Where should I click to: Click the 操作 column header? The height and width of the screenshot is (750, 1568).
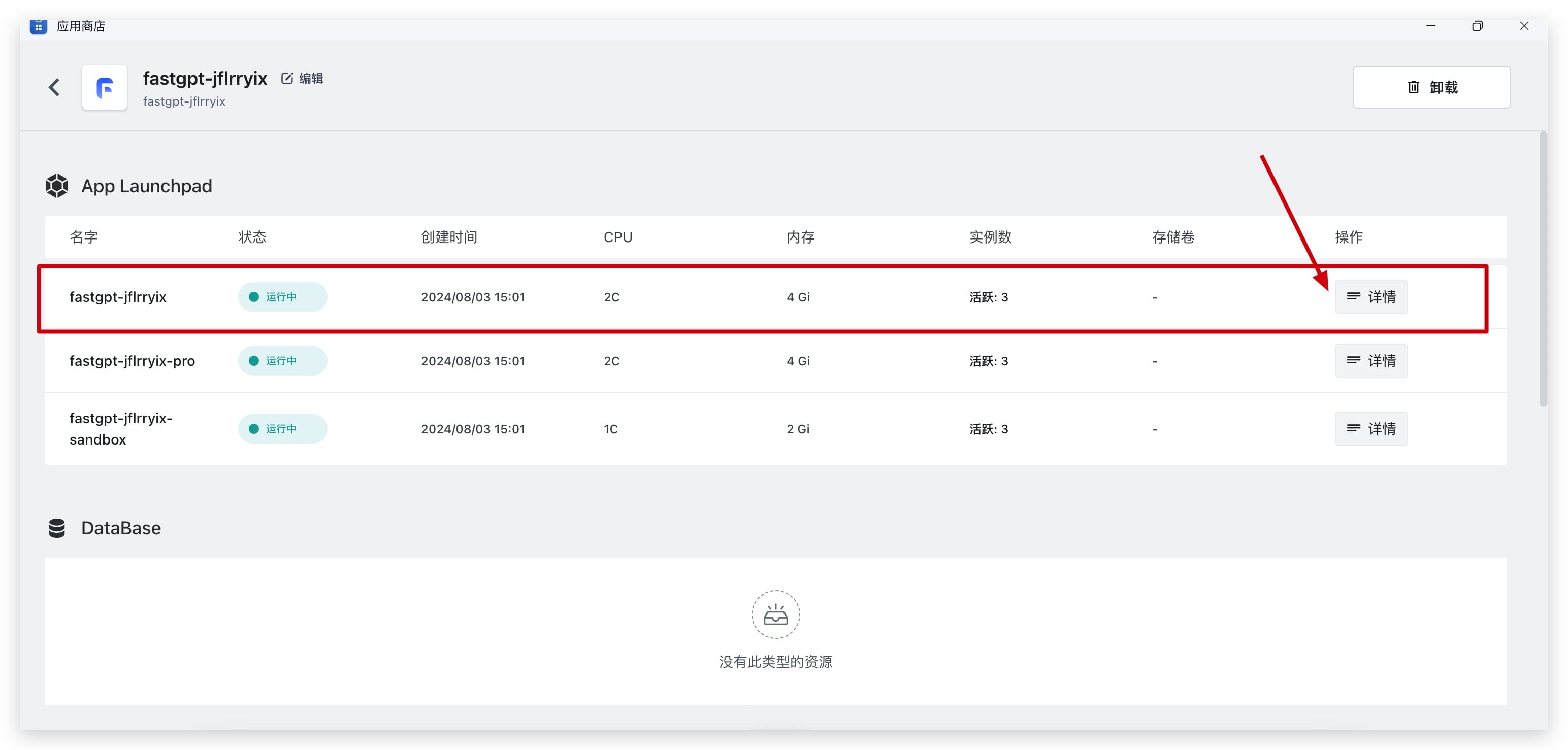coord(1348,237)
